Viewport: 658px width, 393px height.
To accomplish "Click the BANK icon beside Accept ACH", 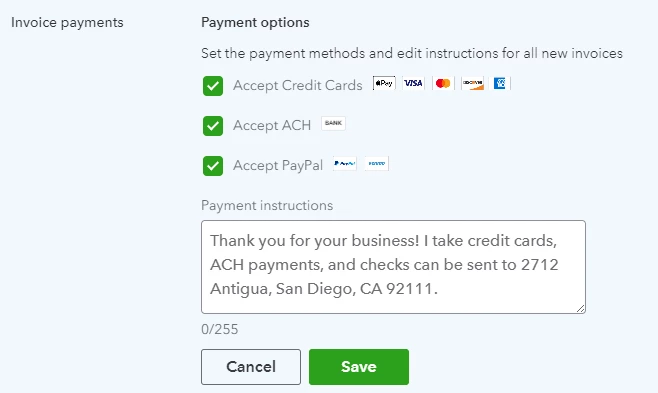I will pos(334,123).
